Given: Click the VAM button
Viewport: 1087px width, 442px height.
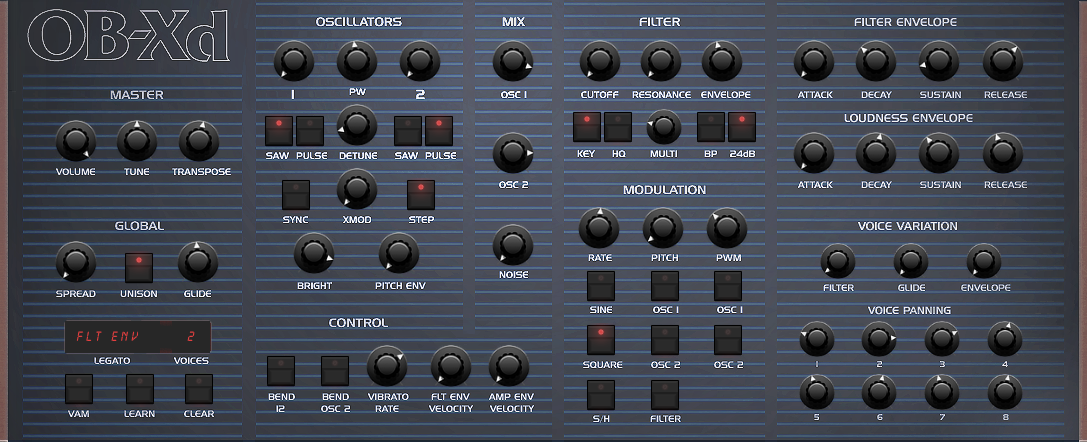Looking at the screenshot, I should [78, 389].
